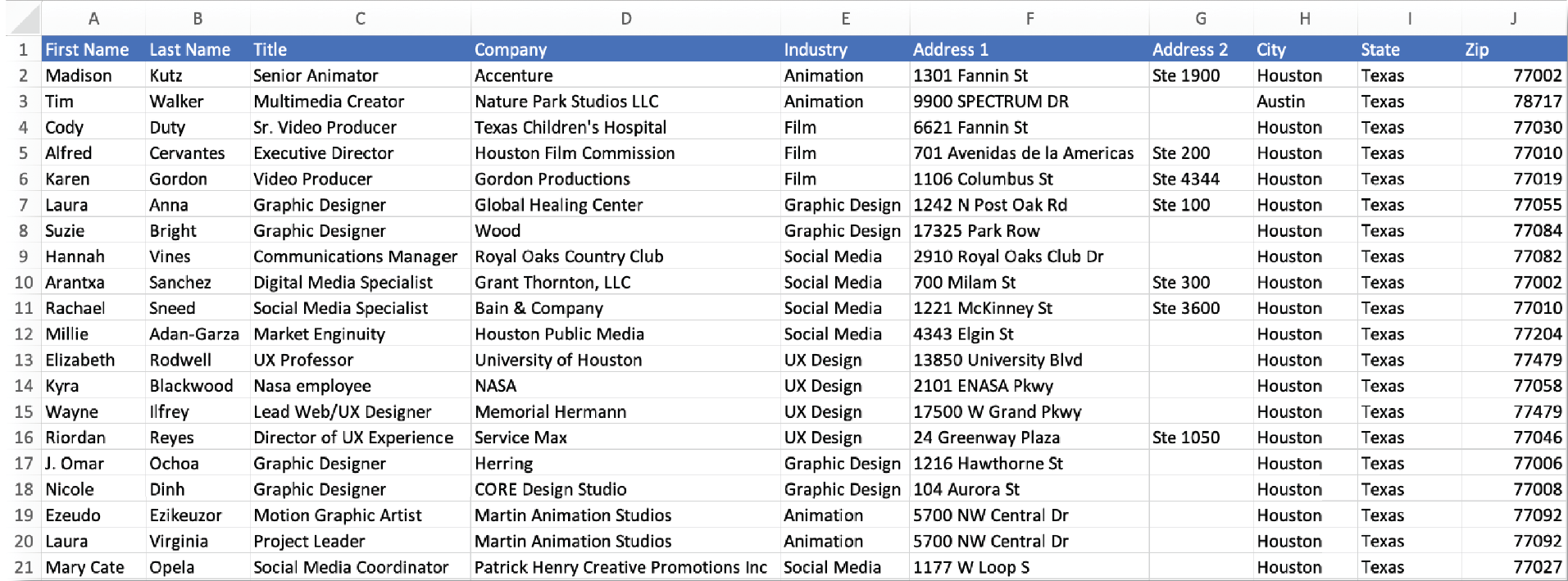Screen dimensions: 1568x581
Task: Click the 'Company' header cell
Action: [x=626, y=49]
